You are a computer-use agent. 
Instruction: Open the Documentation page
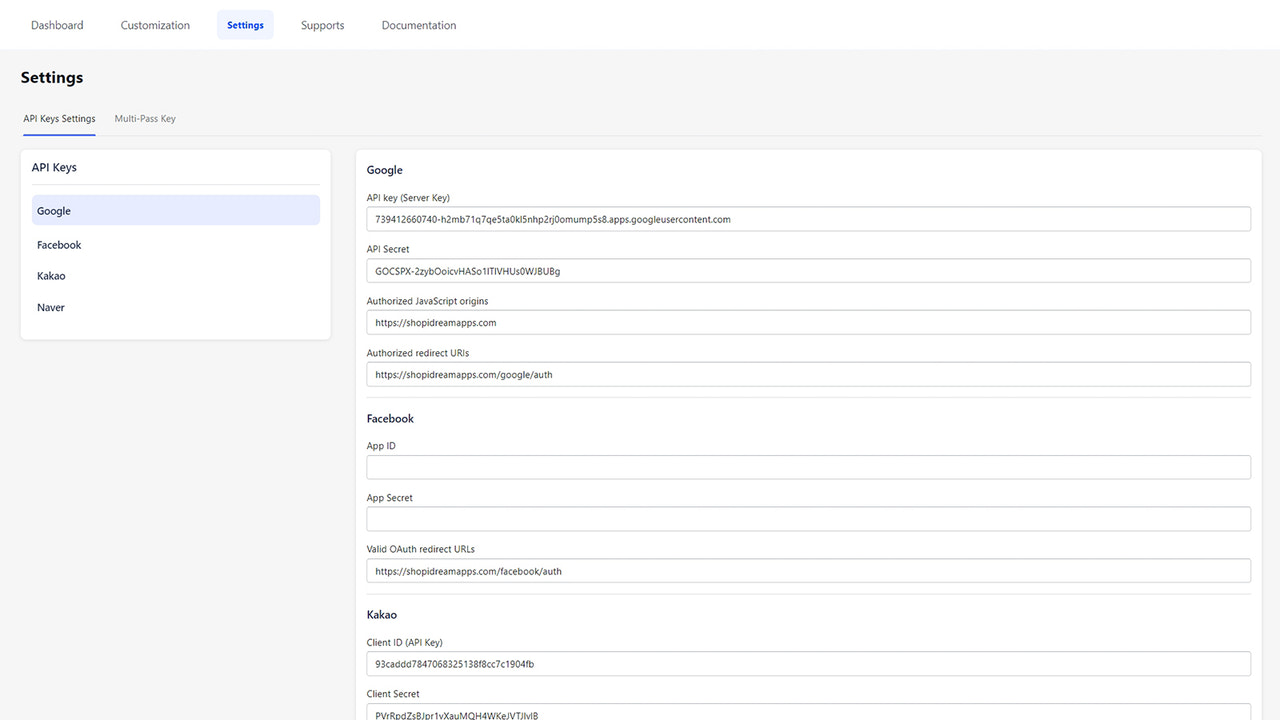[x=418, y=24]
